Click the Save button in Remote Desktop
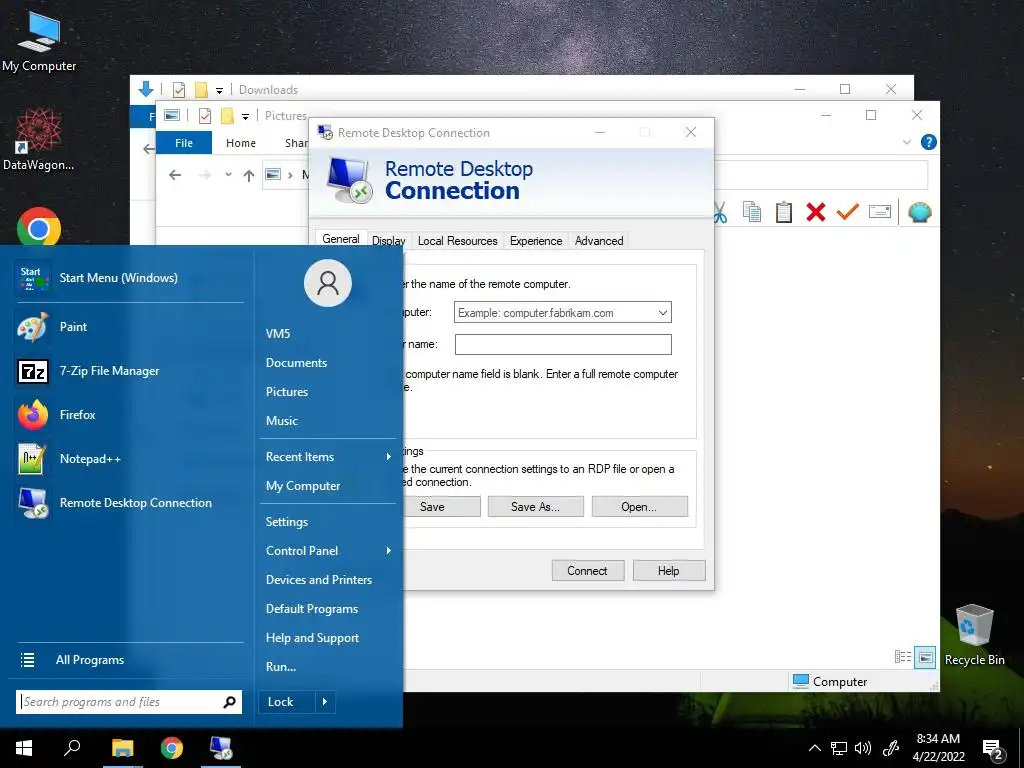This screenshot has width=1024, height=768. pyautogui.click(x=441, y=507)
